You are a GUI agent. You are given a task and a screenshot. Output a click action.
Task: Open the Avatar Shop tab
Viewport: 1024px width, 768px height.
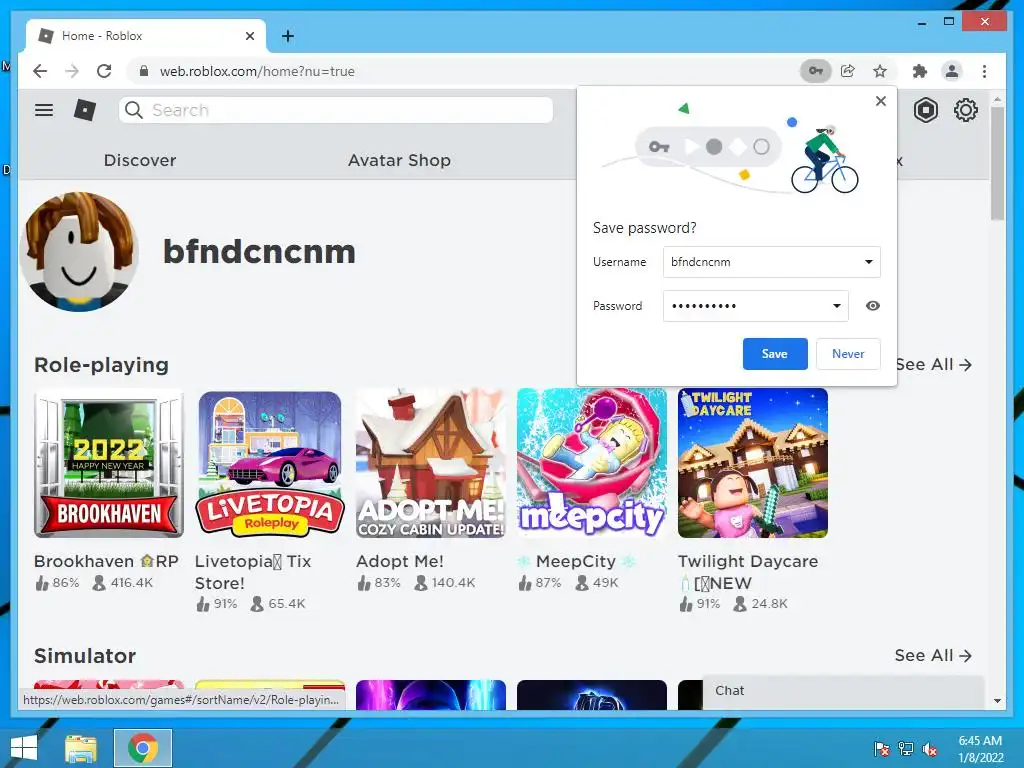(x=399, y=160)
